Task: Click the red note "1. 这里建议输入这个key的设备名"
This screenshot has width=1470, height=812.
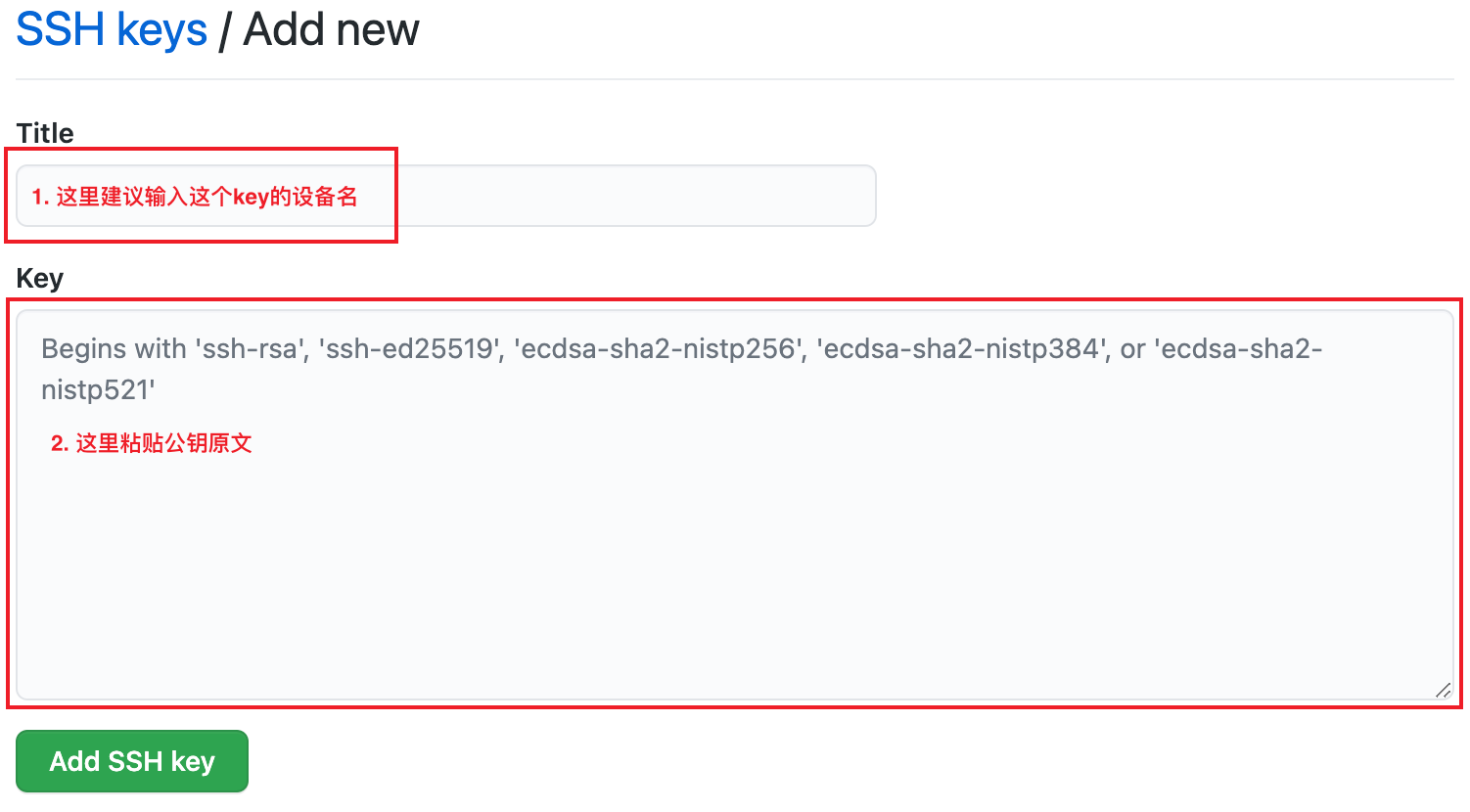Action: 195,197
